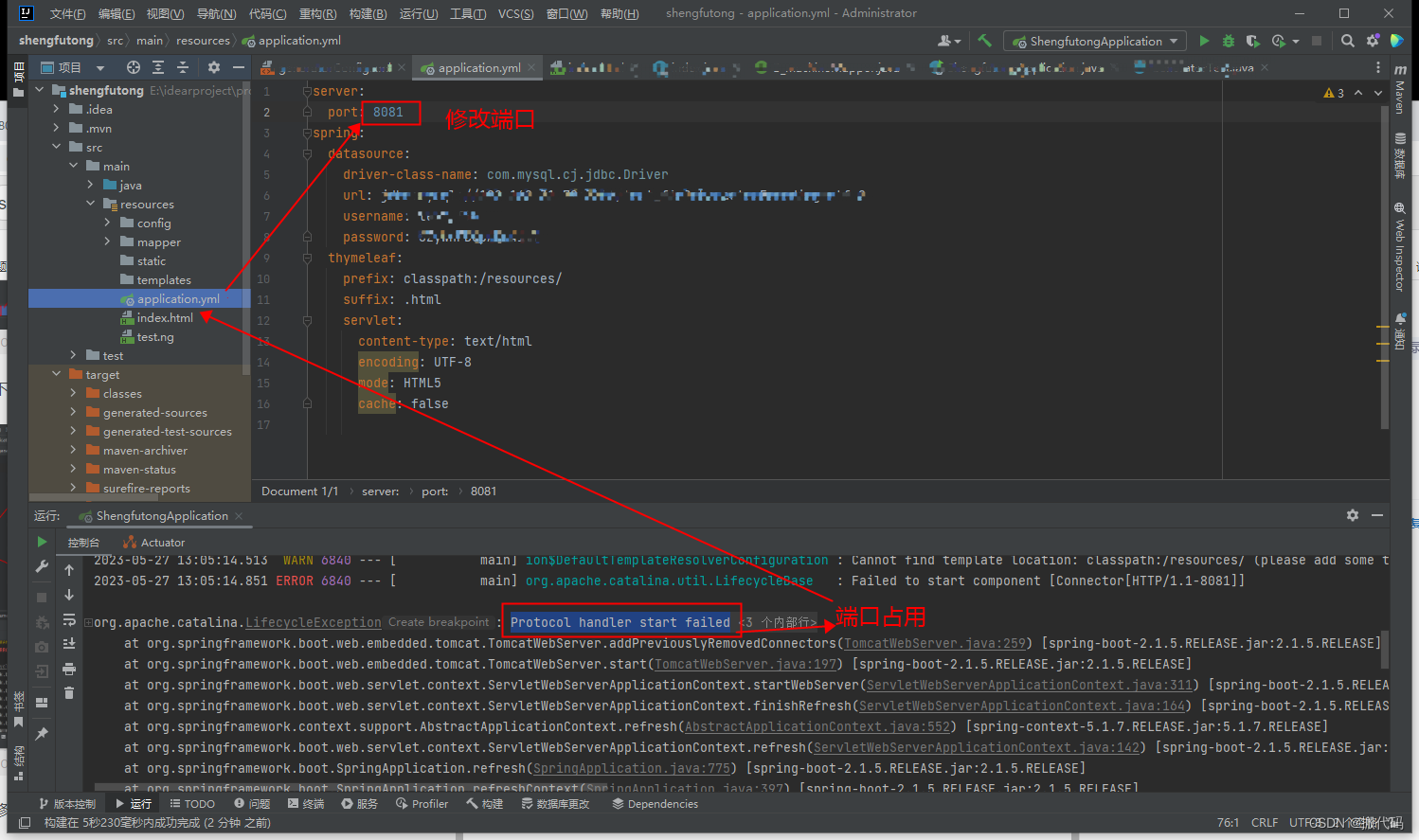Run ShengfutongApplication with green play button

(x=1204, y=41)
